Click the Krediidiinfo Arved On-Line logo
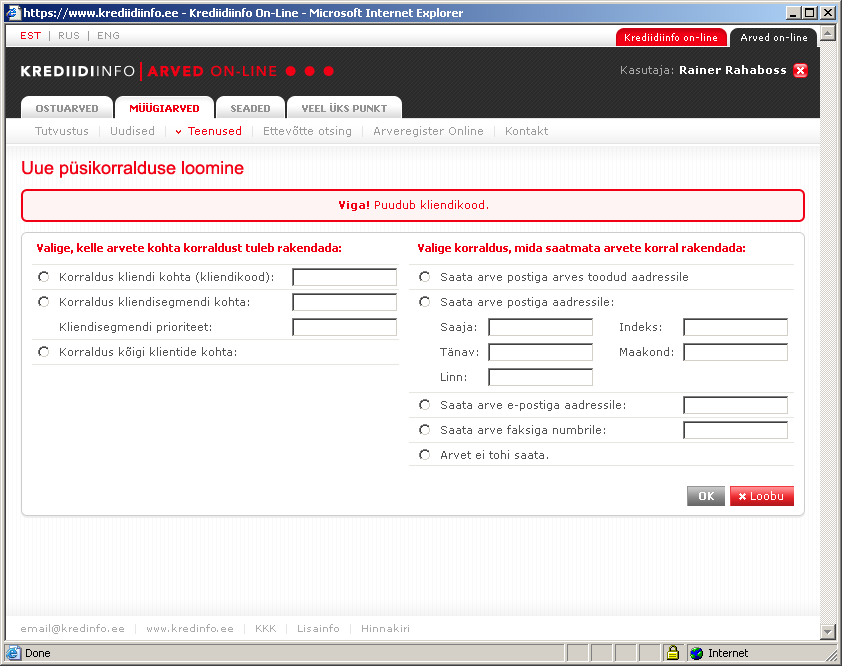Viewport: 842px width, 666px height. pos(177,71)
